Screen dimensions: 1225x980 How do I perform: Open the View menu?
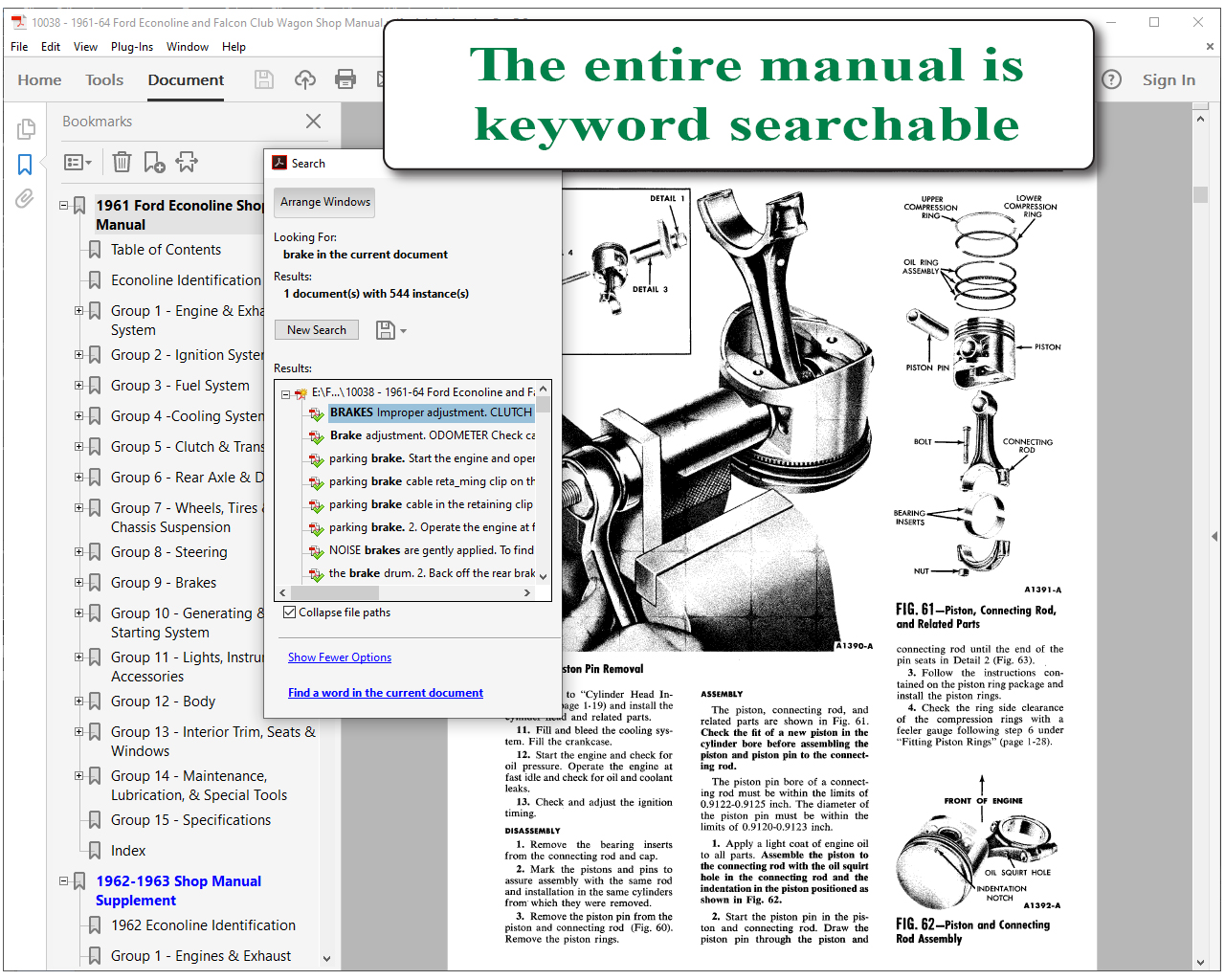85,47
